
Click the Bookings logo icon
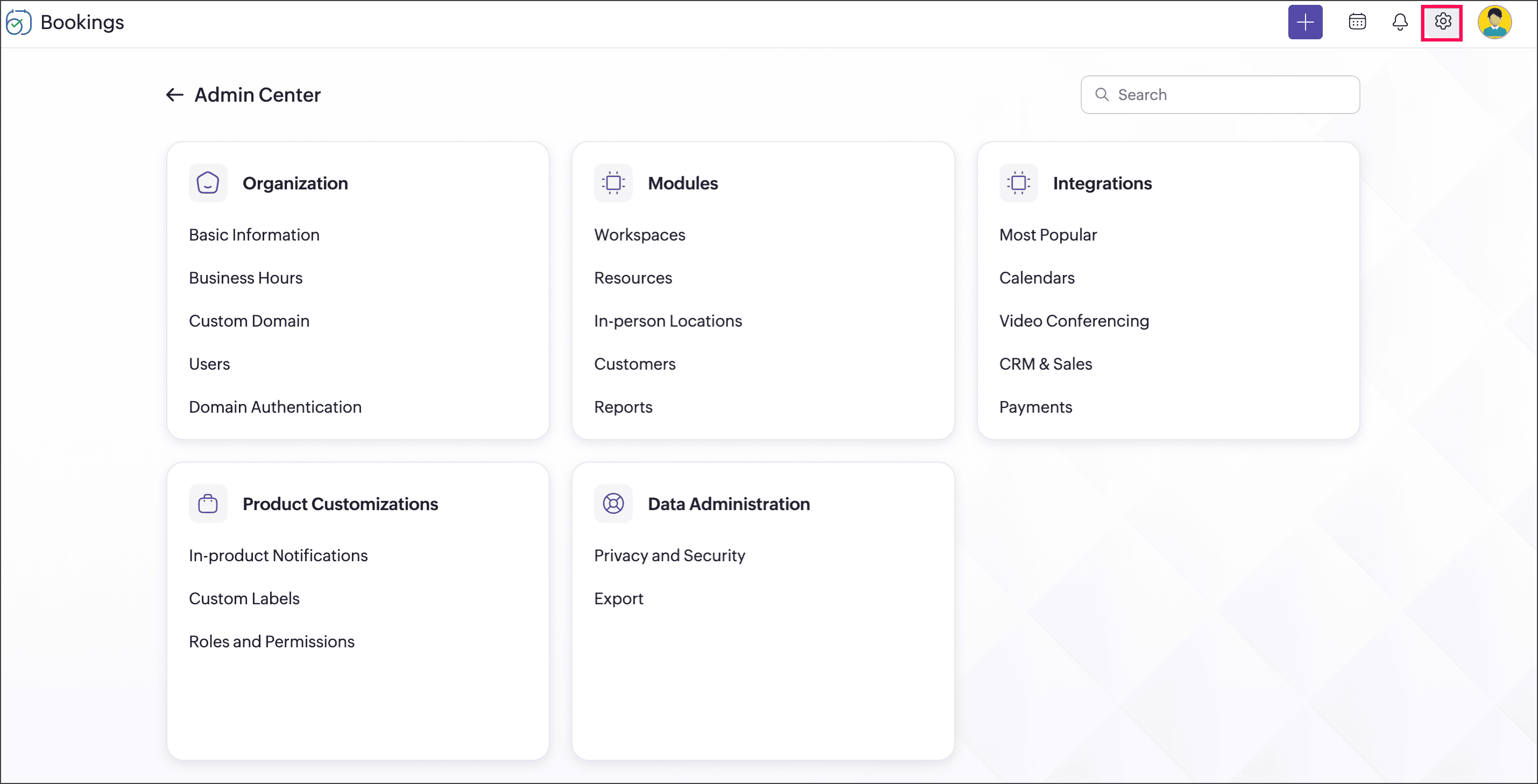coord(18,22)
